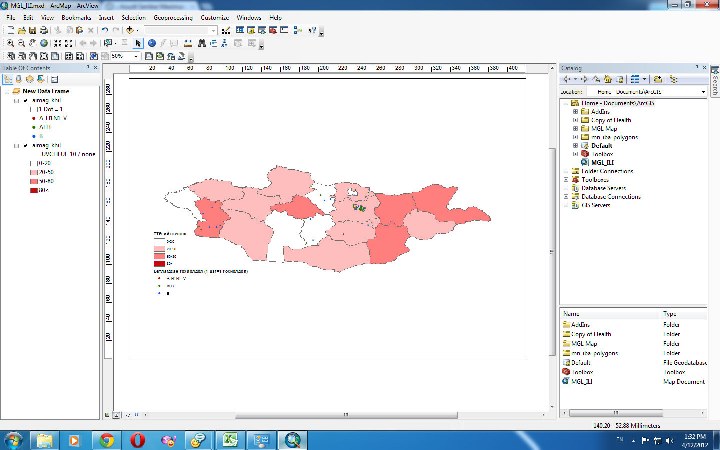Image resolution: width=720 pixels, height=450 pixels.
Task: Click the Print icon
Action: (x=43, y=30)
